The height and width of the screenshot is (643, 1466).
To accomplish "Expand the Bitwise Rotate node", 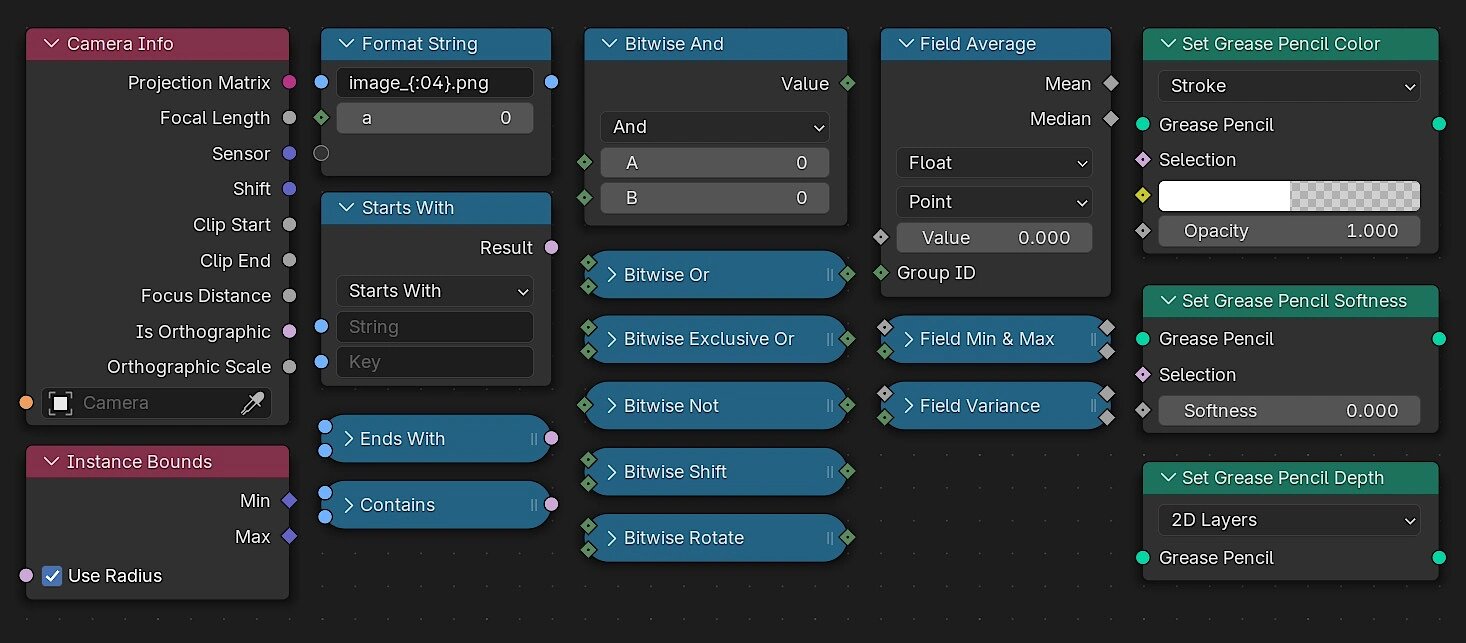I will pos(612,538).
